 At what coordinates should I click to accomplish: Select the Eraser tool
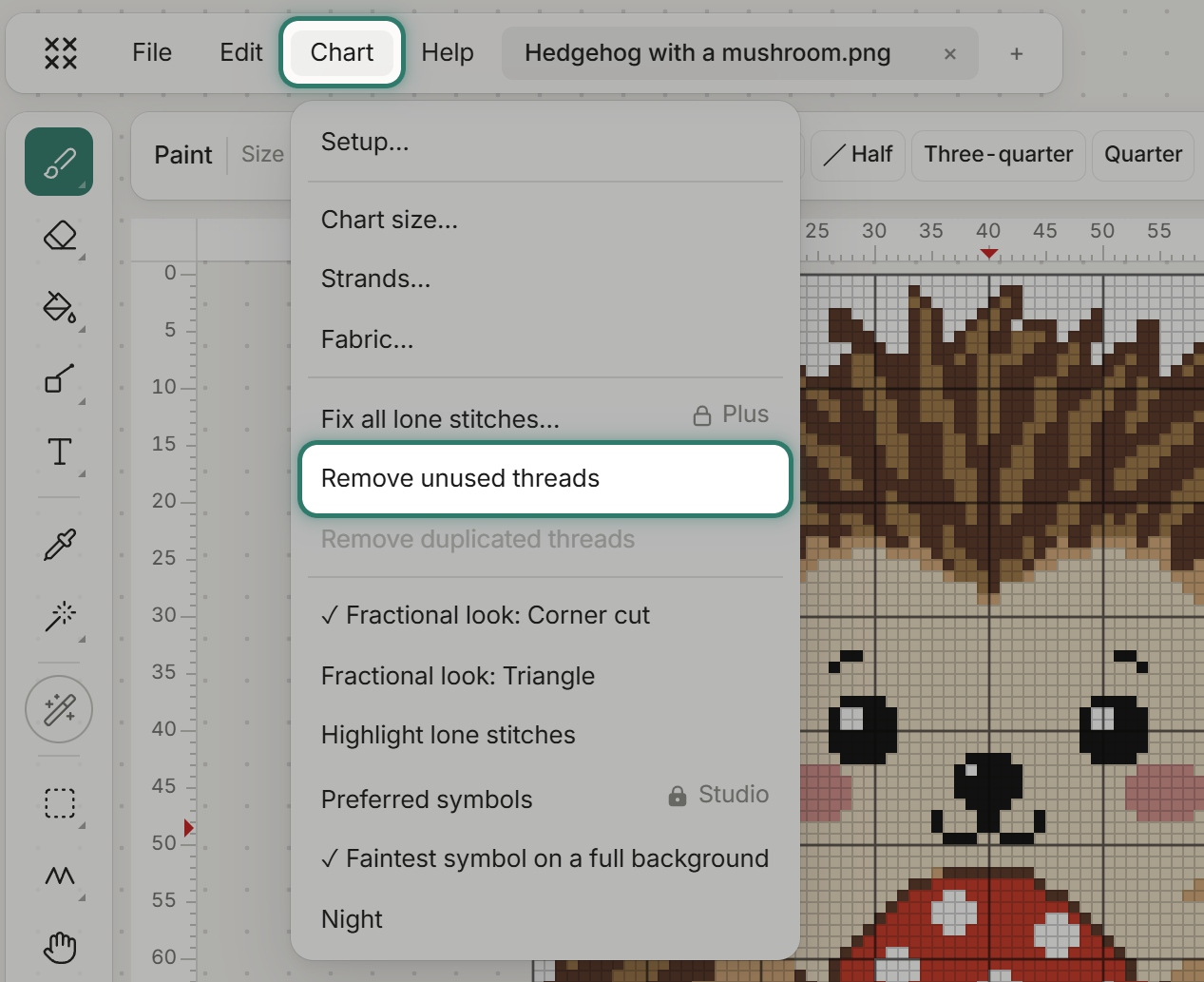[x=59, y=235]
